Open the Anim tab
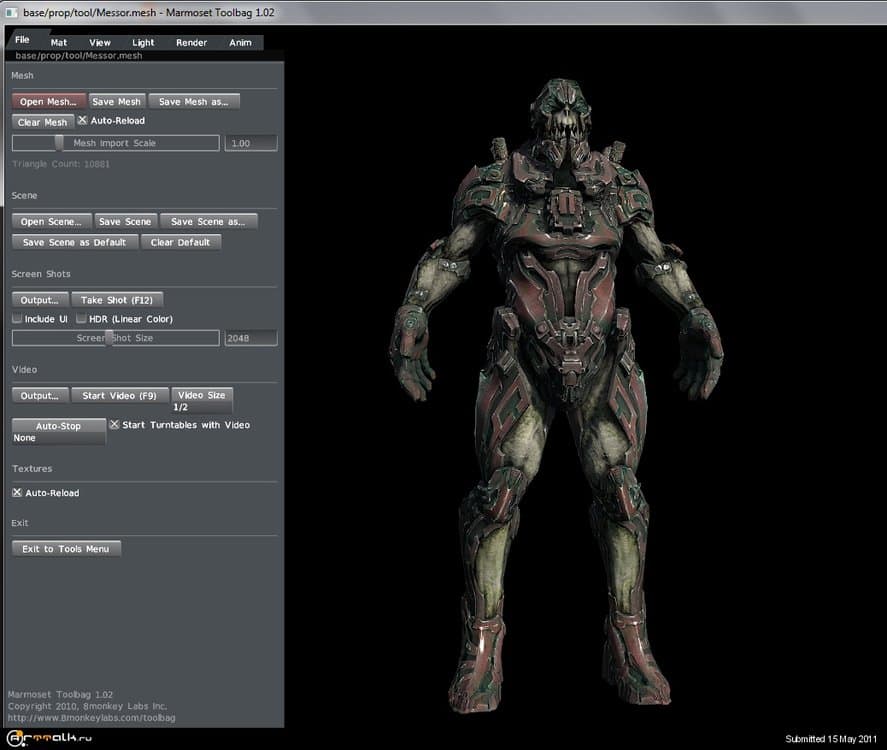The height and width of the screenshot is (750, 887). click(x=240, y=43)
